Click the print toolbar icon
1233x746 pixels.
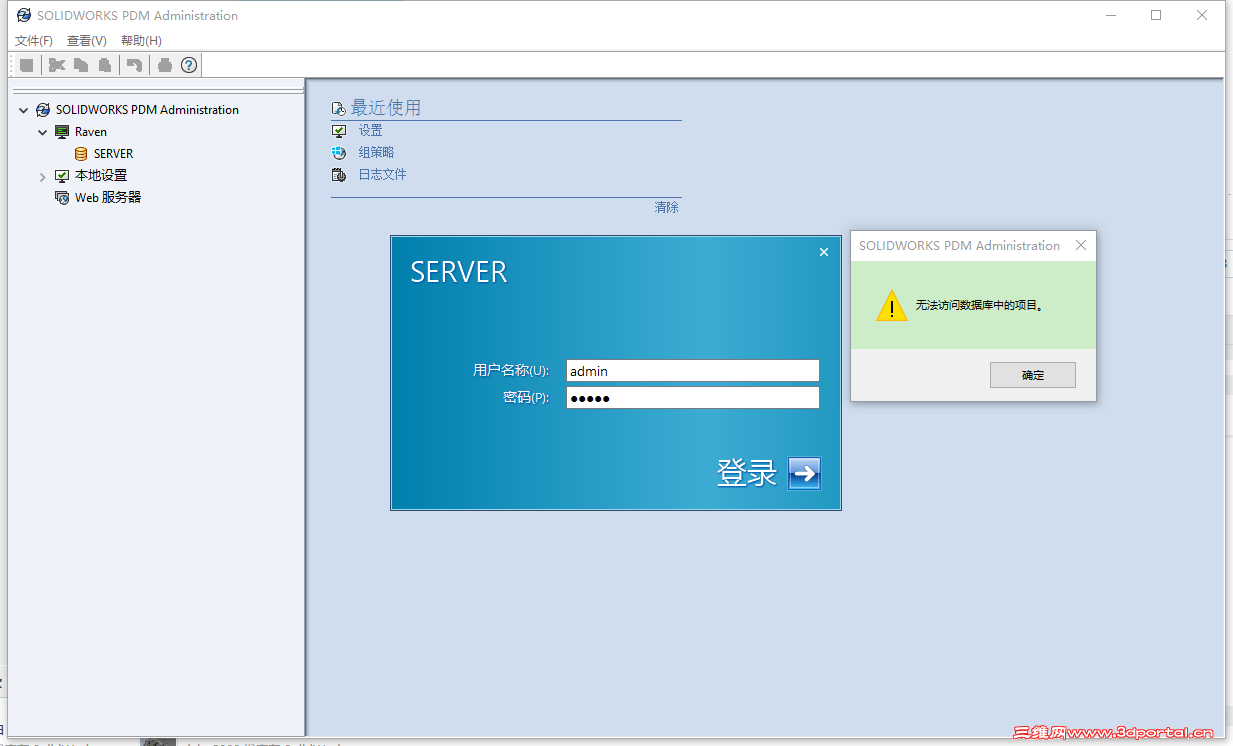coord(165,65)
